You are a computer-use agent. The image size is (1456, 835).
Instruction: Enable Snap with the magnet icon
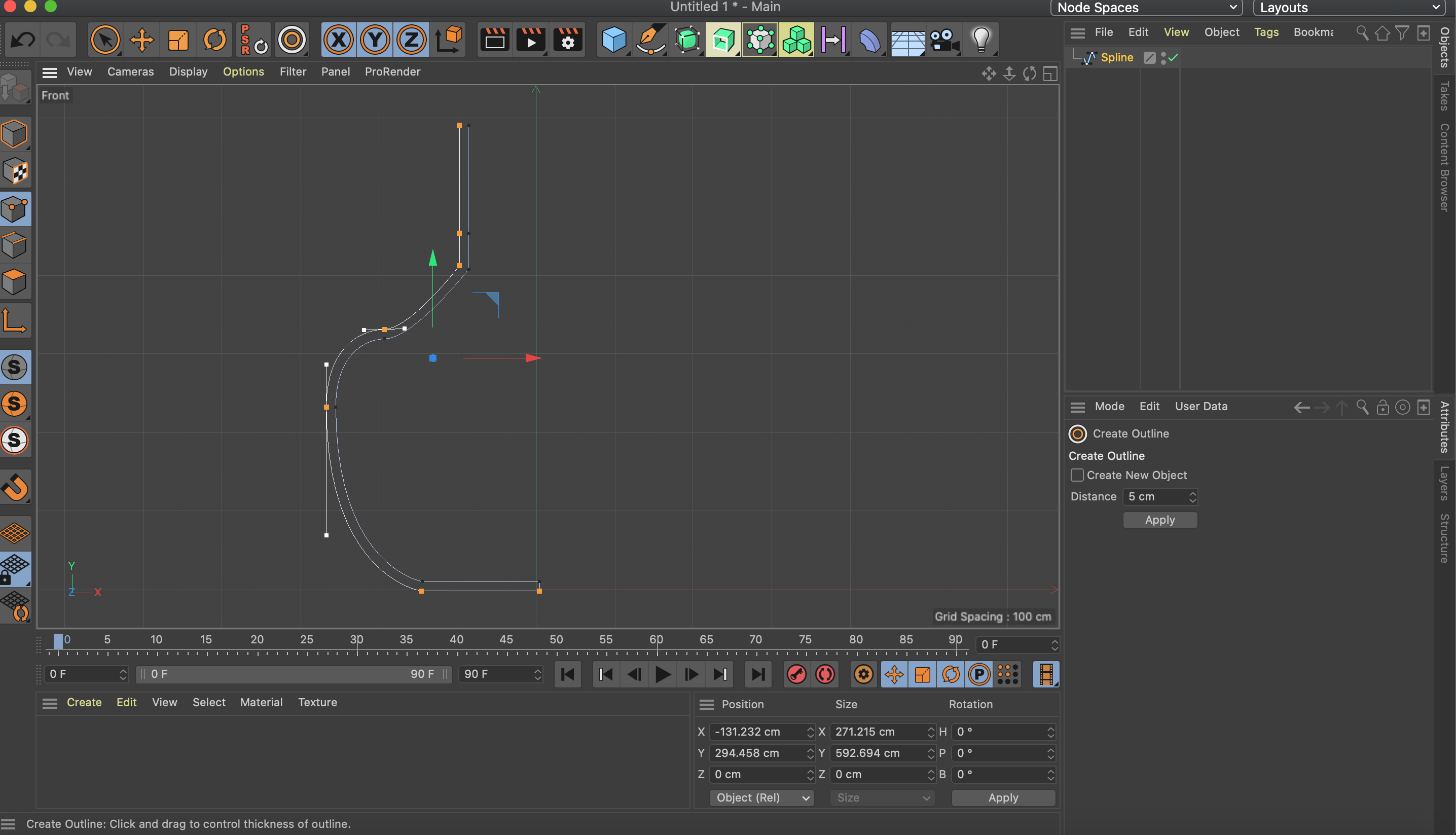pyautogui.click(x=16, y=488)
